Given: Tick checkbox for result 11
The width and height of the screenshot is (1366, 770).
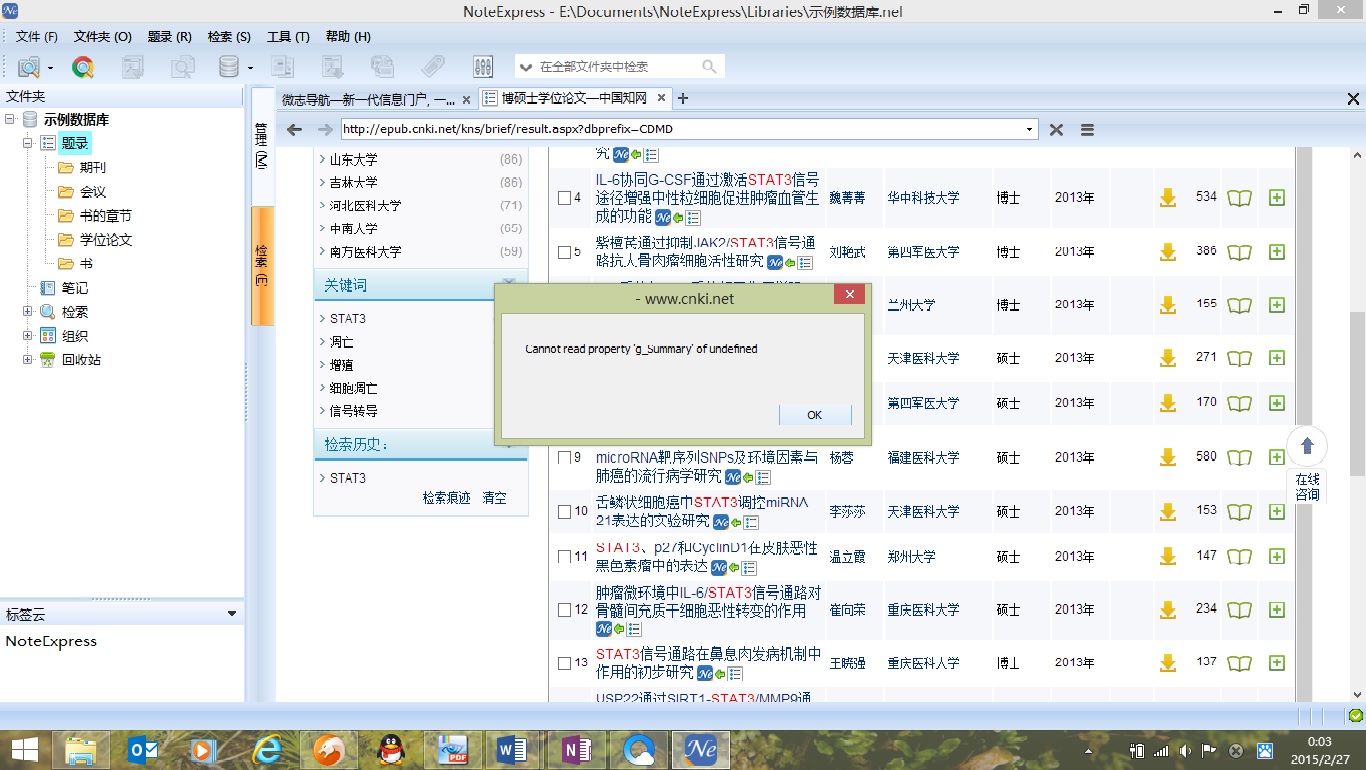Looking at the screenshot, I should (564, 557).
